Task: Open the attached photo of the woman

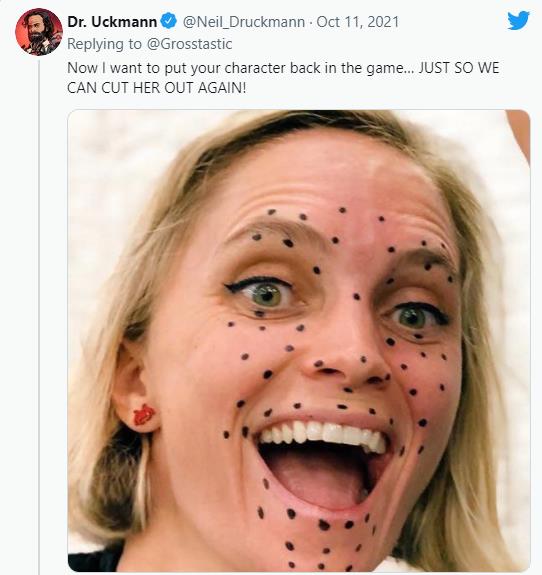Action: coord(299,340)
